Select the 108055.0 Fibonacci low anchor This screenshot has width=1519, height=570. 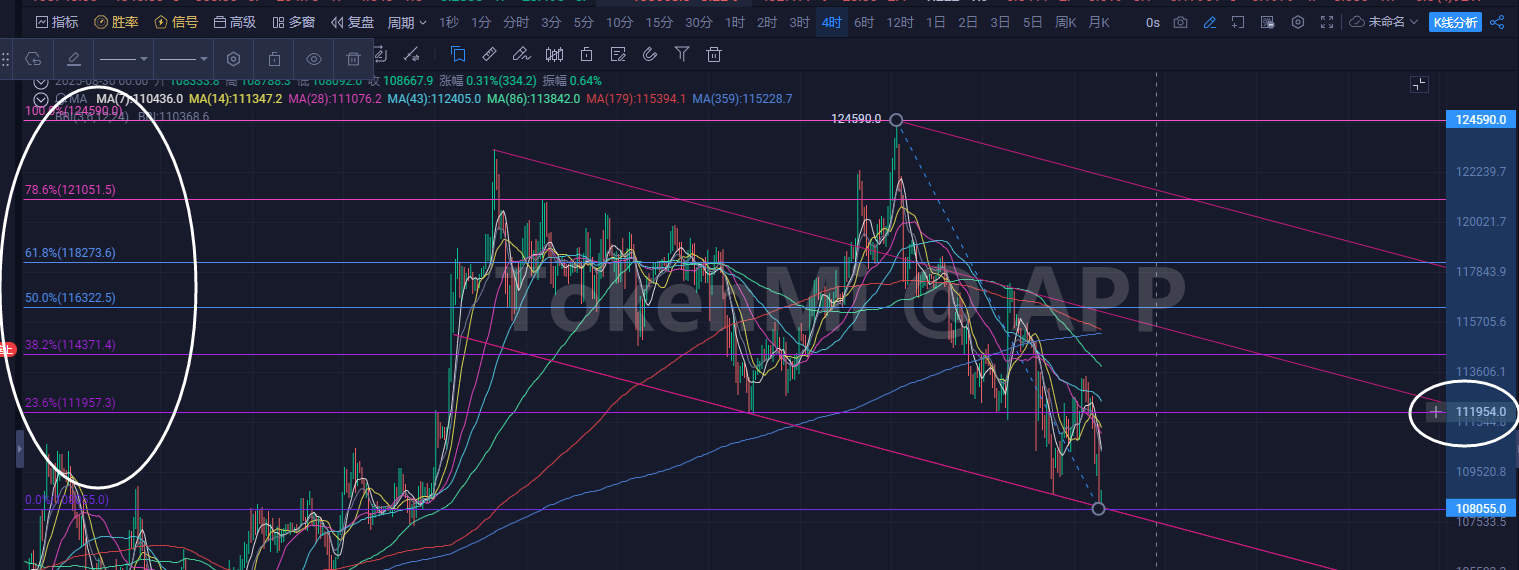point(1099,509)
